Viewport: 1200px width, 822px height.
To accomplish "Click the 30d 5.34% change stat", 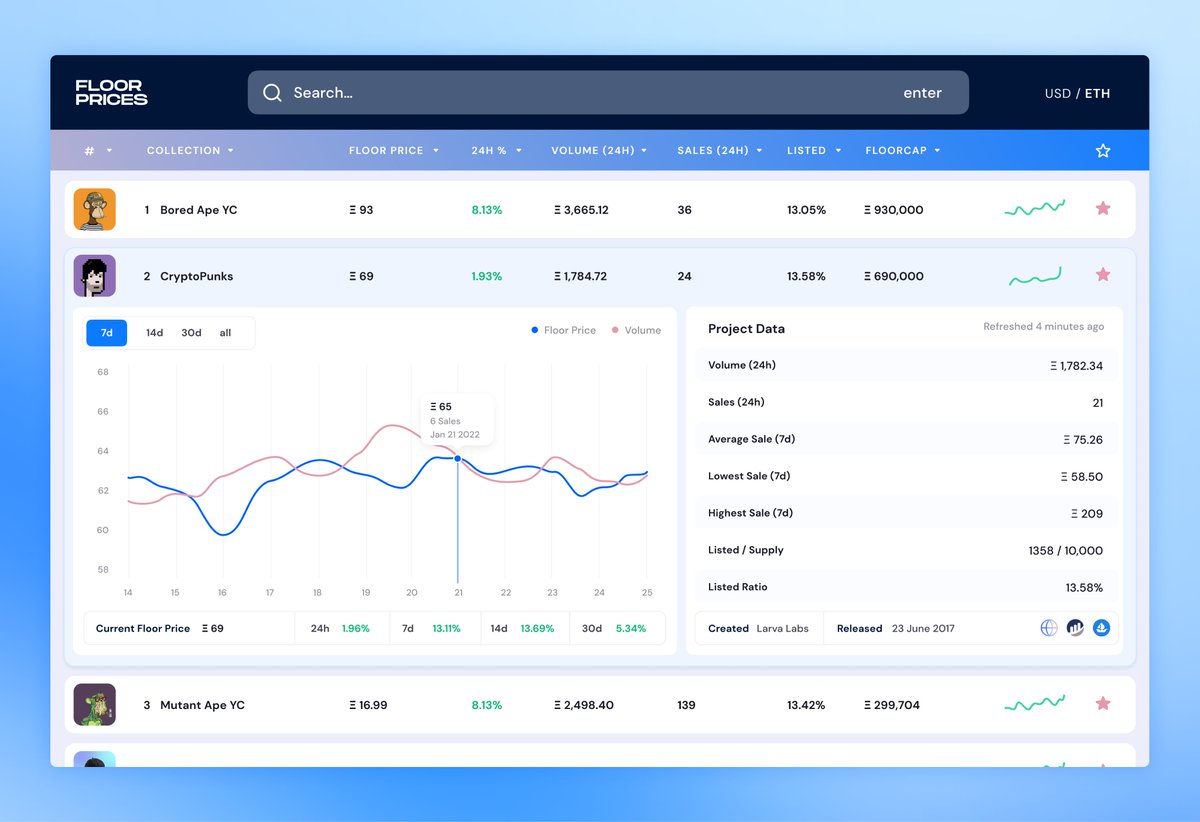I will 614,629.
